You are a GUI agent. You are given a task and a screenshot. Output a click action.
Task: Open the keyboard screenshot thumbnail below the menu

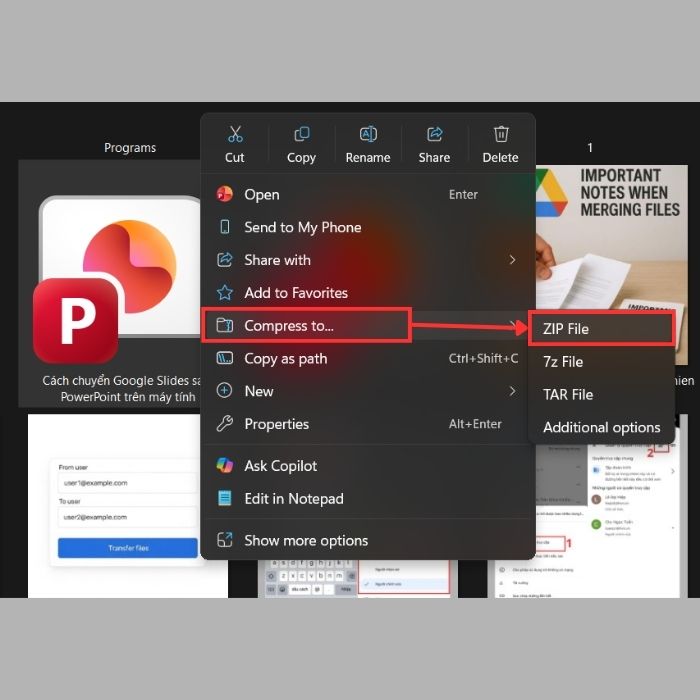(358, 579)
